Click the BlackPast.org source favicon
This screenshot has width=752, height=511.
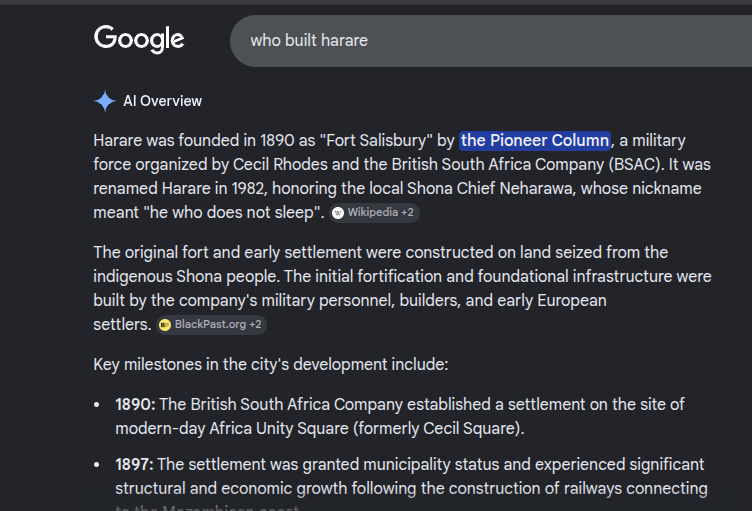[165, 325]
